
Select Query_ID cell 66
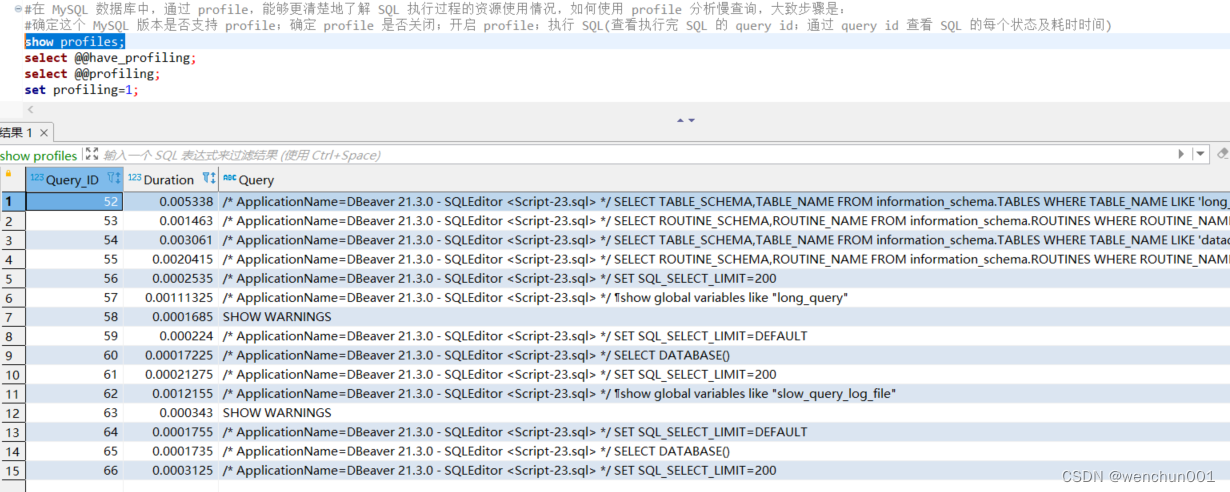pos(75,471)
